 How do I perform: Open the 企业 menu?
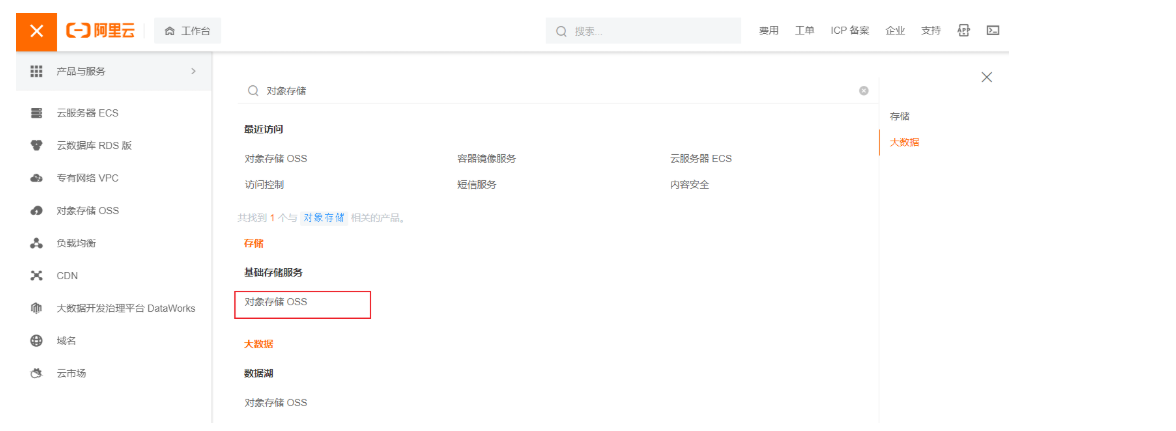[x=896, y=31]
